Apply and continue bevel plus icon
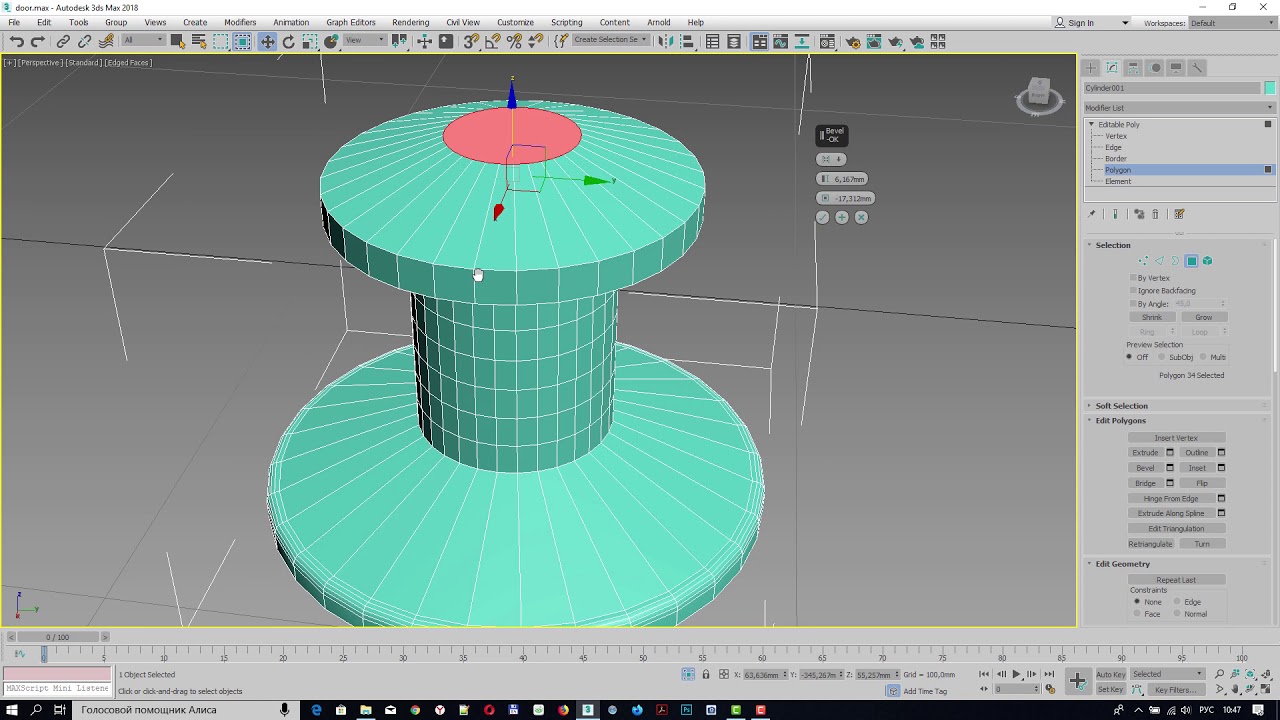Viewport: 1280px width, 720px height. [x=842, y=217]
